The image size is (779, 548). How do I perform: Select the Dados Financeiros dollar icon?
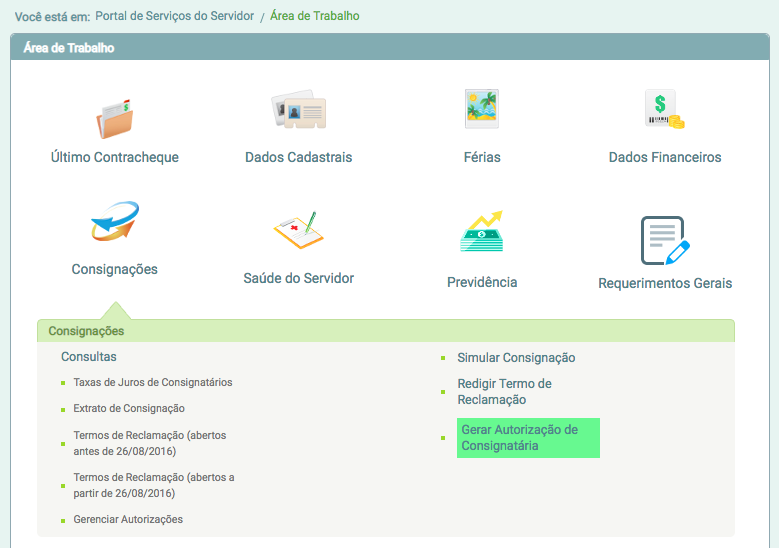pos(665,109)
